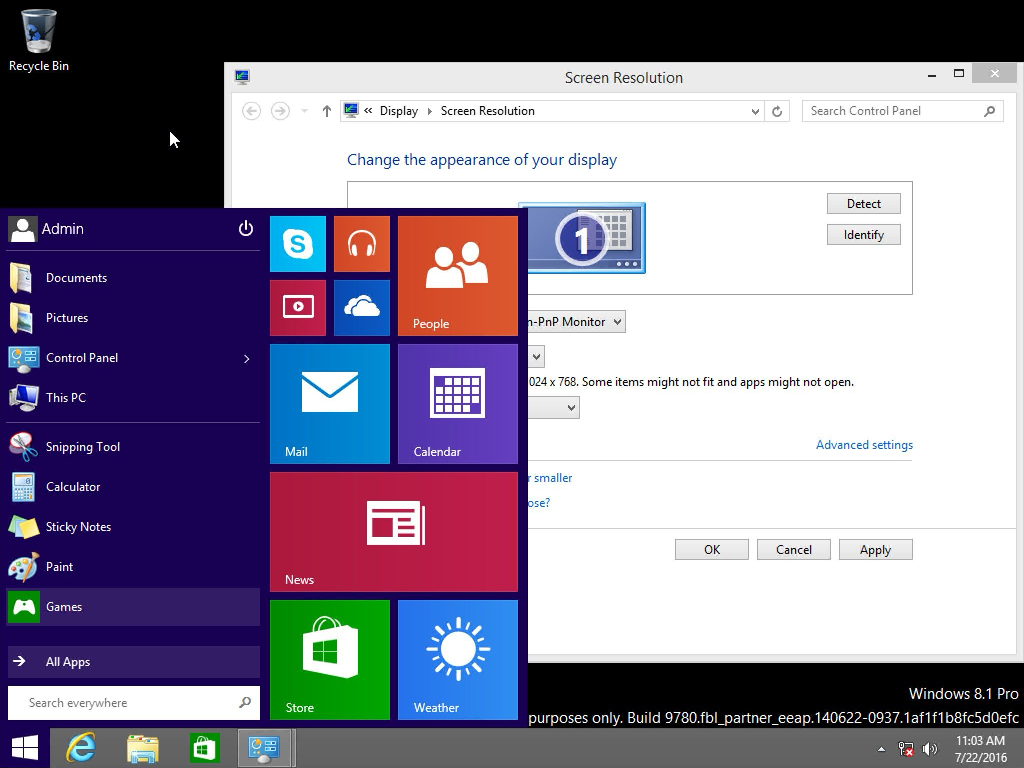Click the Detect button
The width and height of the screenshot is (1024, 768).
[x=863, y=204]
